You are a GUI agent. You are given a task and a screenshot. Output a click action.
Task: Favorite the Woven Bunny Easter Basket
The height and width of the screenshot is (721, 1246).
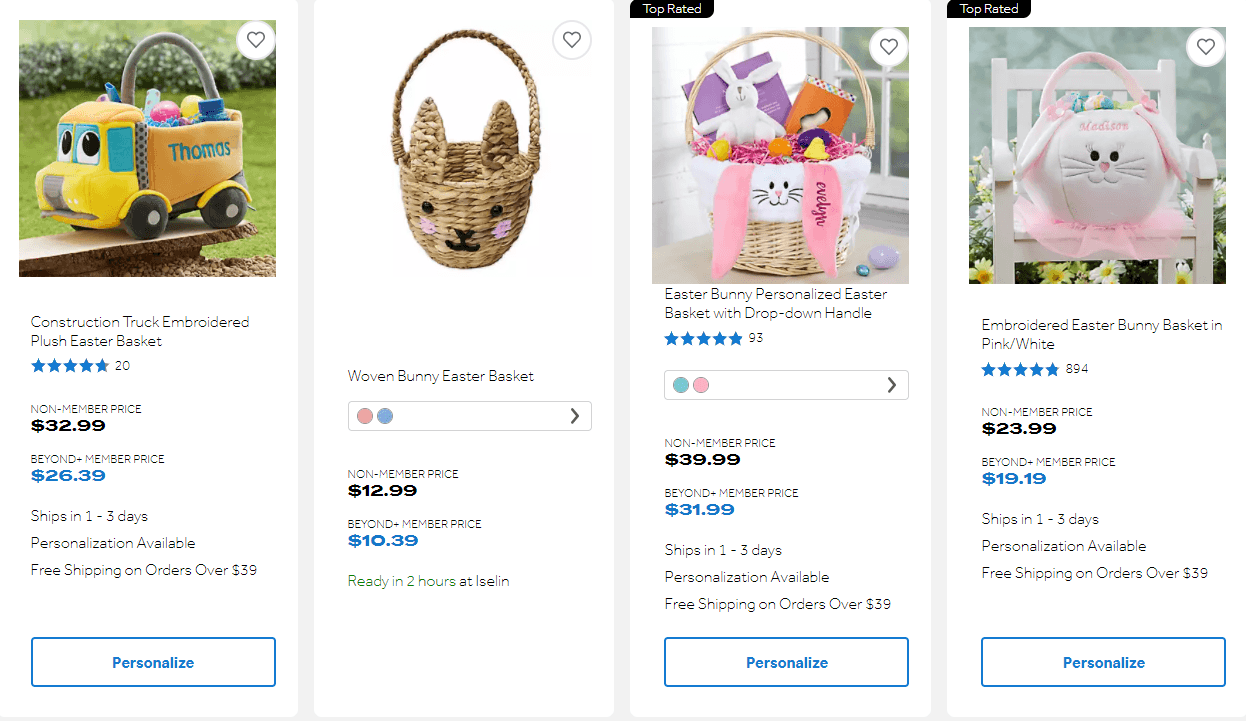(572, 40)
